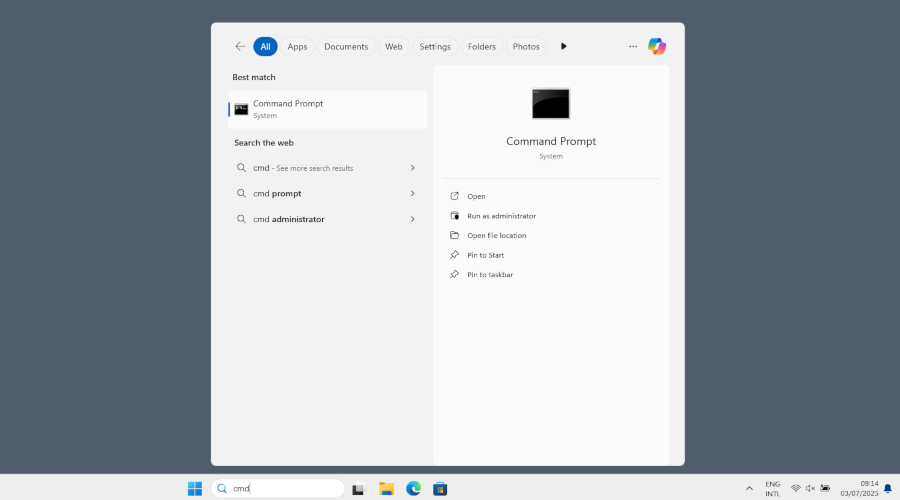Screen dimensions: 900x500
Task: Click the Pin to Start pin icon
Action: 455,255
